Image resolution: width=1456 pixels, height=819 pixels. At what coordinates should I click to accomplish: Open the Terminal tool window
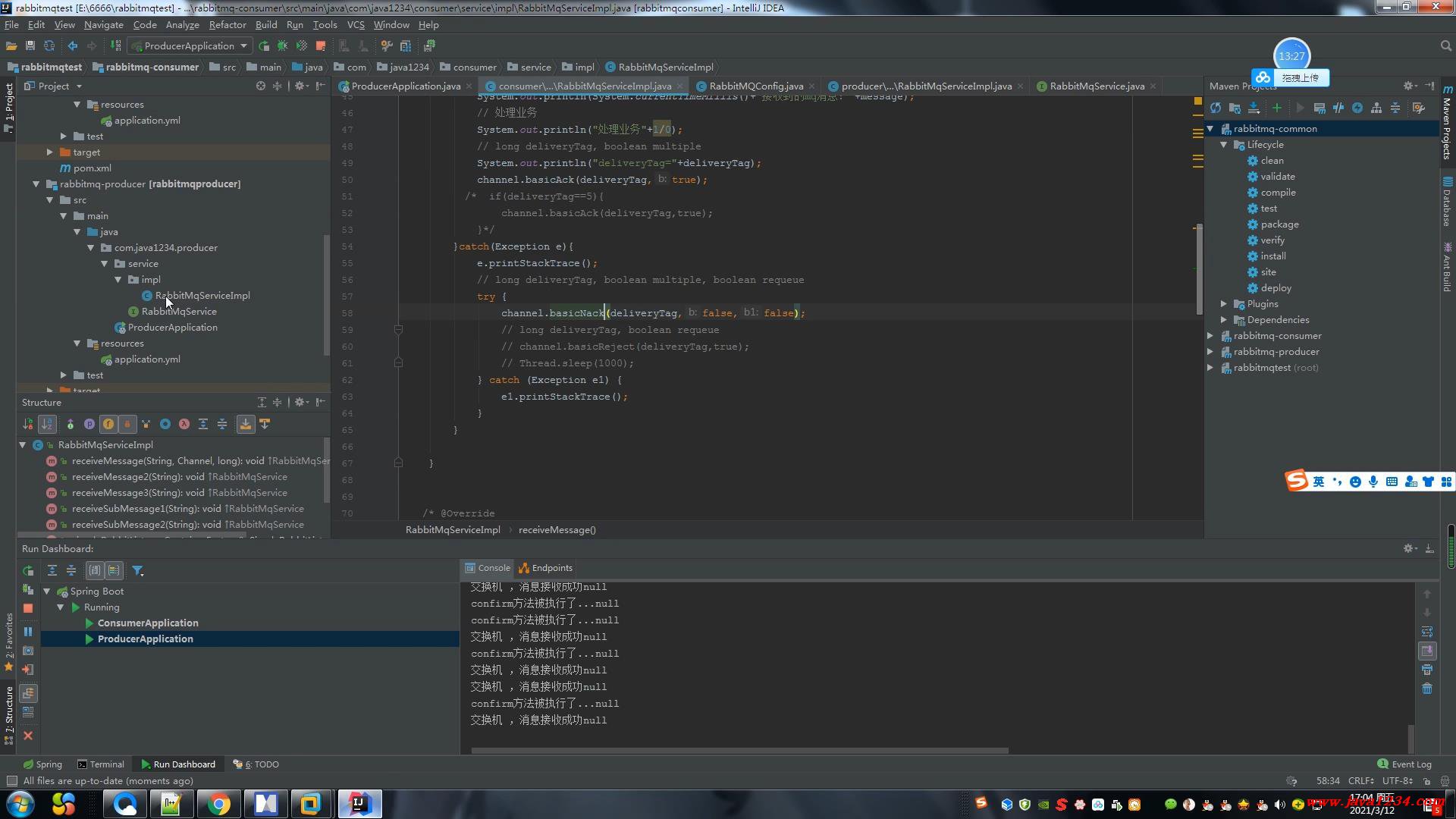pyautogui.click(x=101, y=764)
